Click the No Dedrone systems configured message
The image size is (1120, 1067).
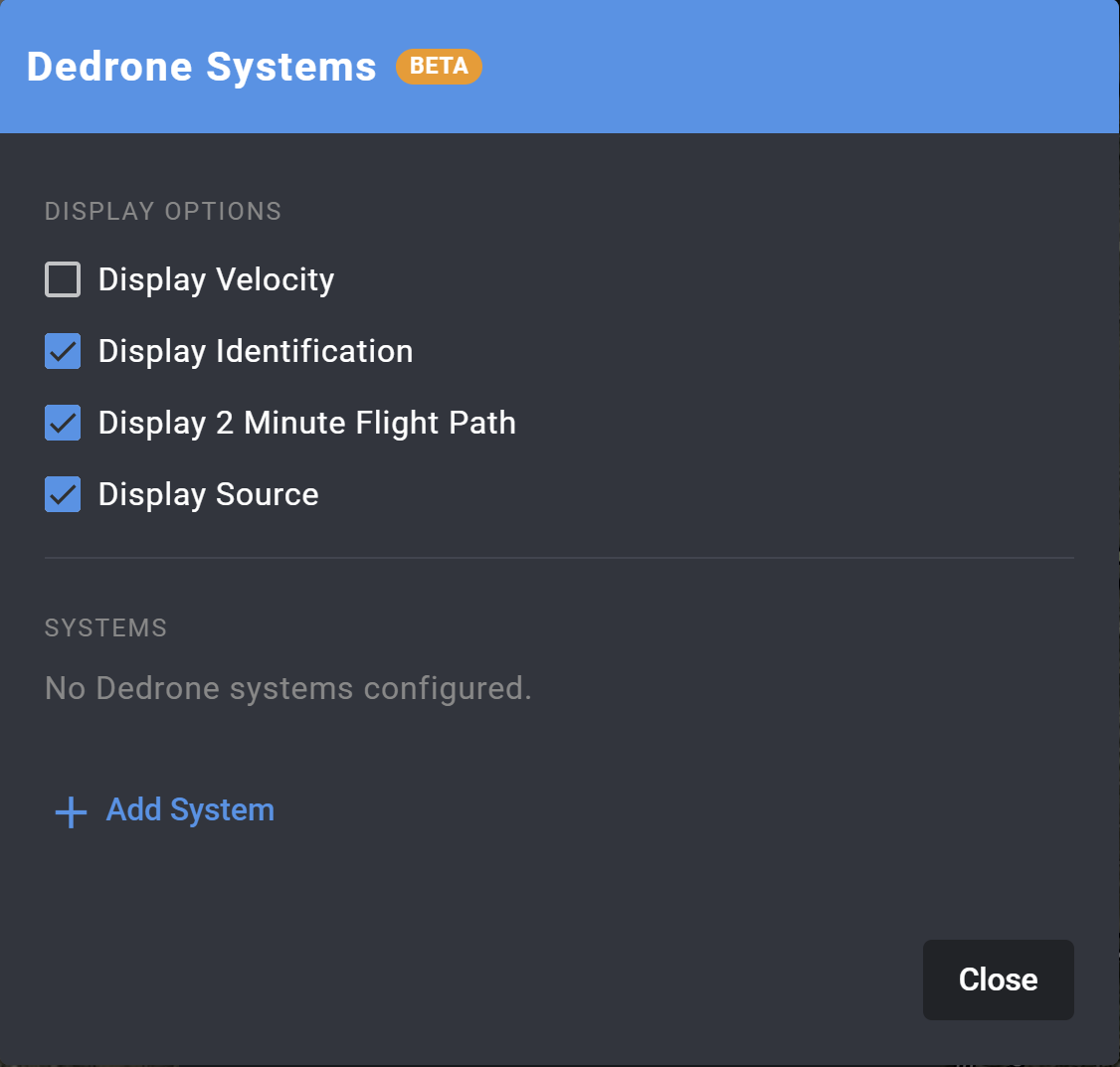(x=287, y=688)
